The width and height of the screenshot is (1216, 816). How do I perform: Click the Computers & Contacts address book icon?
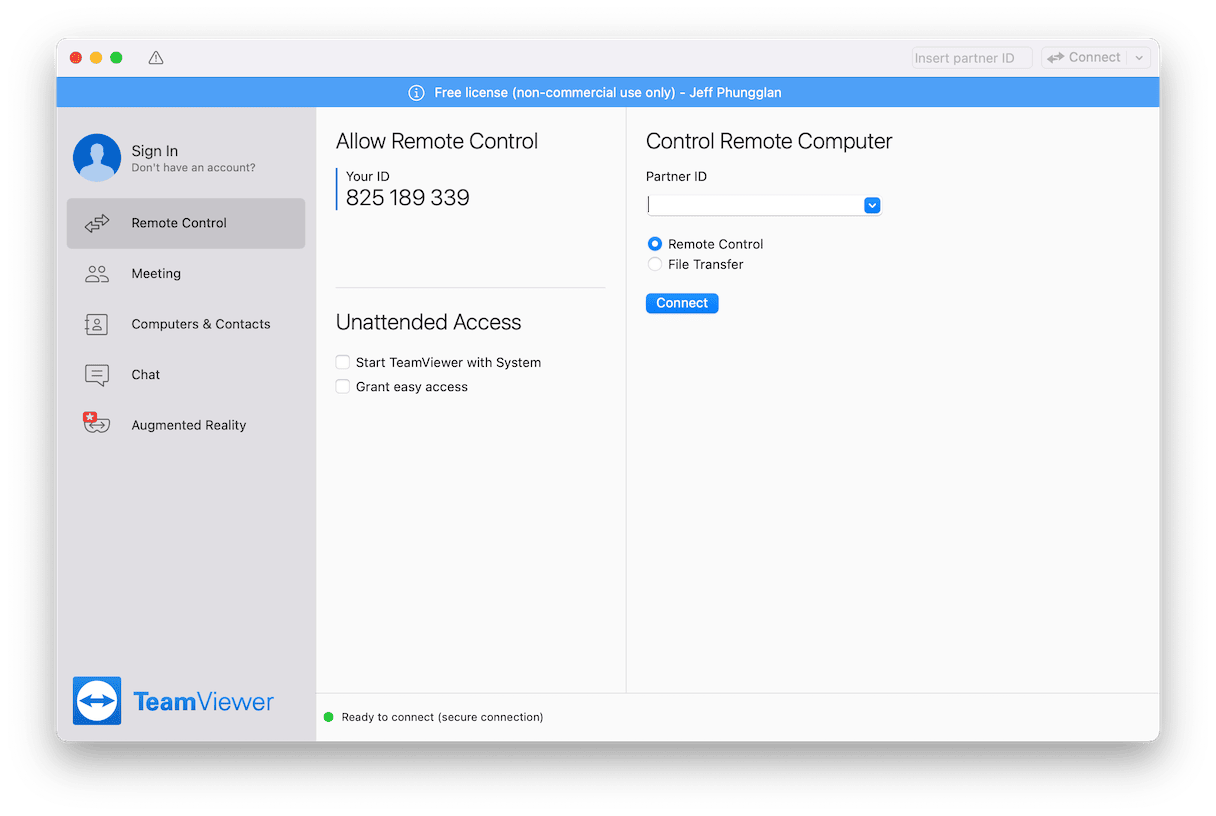[97, 324]
